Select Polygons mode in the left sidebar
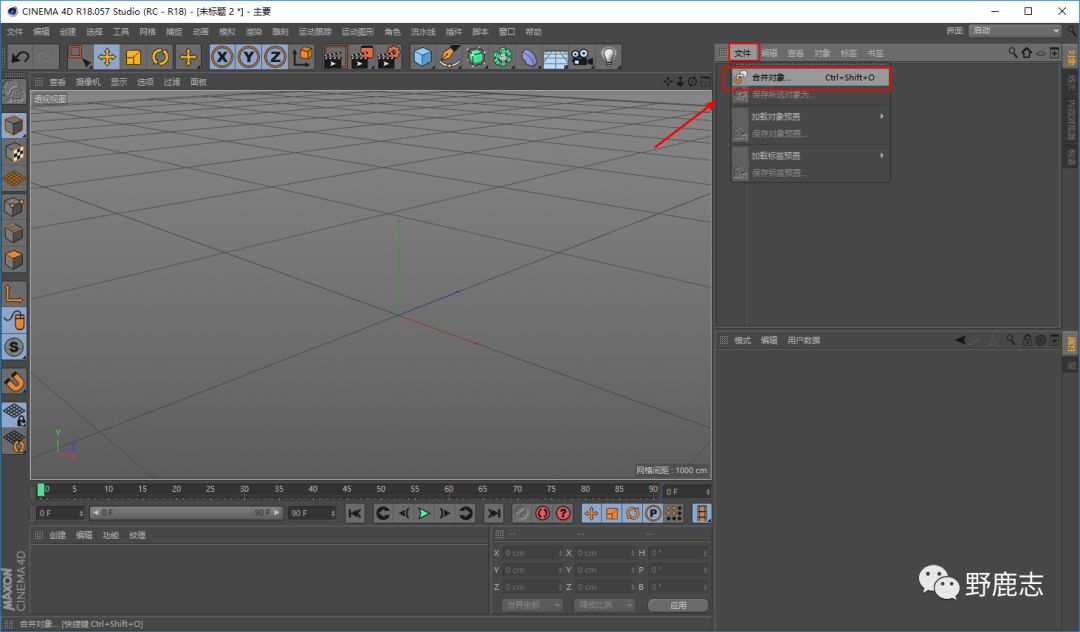The image size is (1080, 632). 14,260
